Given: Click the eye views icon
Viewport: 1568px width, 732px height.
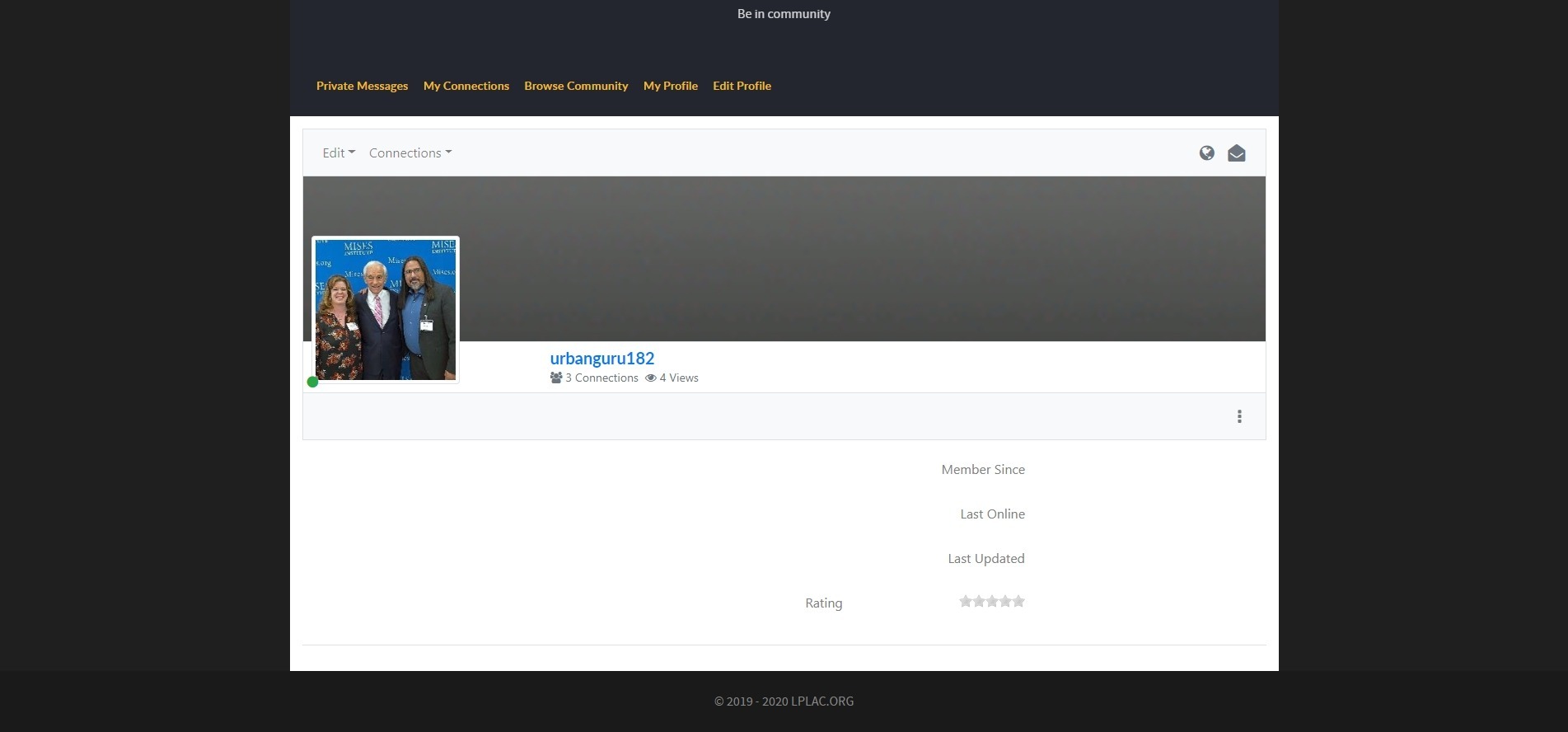Looking at the screenshot, I should [x=651, y=378].
